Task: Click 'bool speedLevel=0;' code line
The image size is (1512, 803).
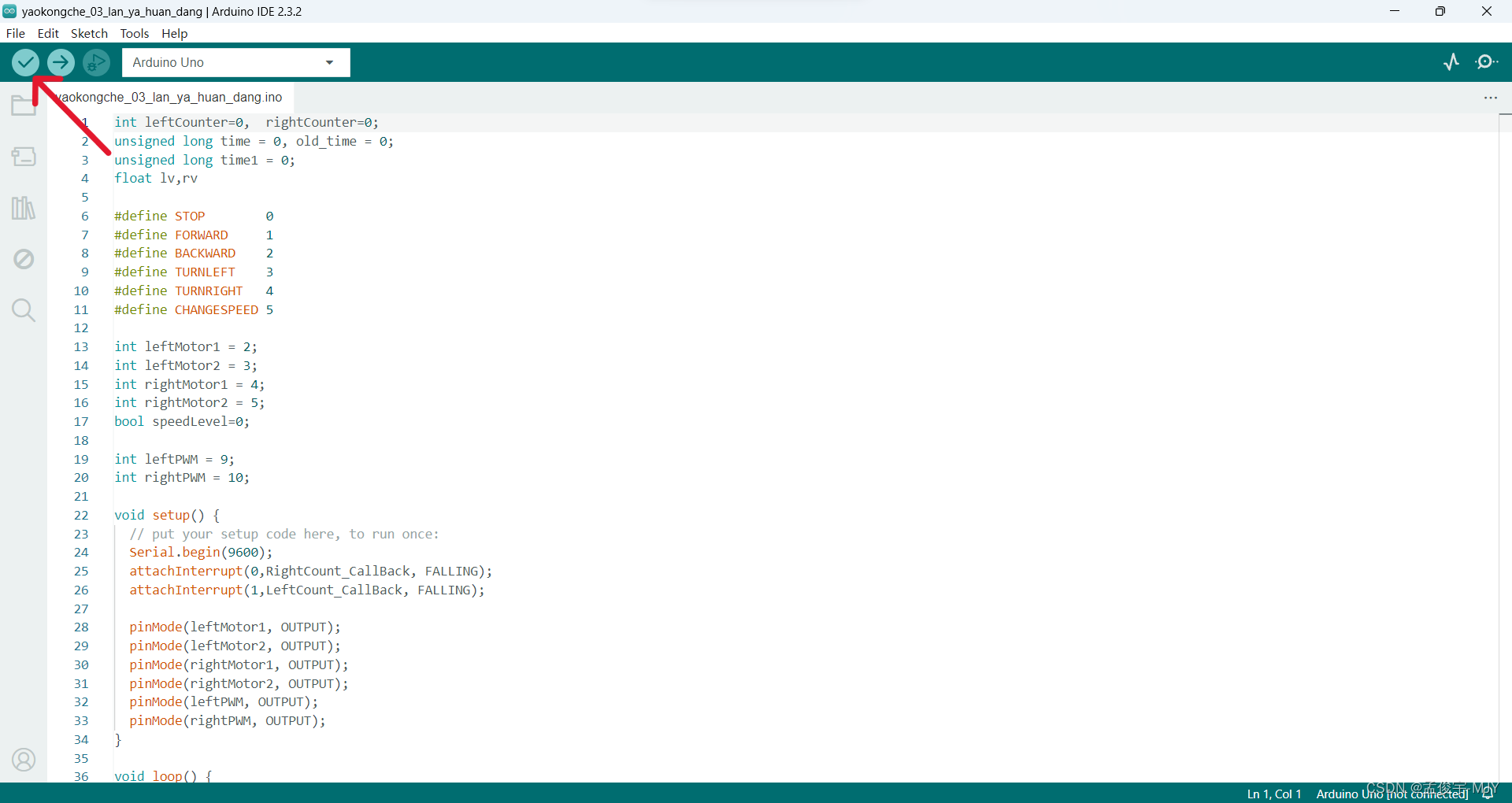Action: (182, 422)
